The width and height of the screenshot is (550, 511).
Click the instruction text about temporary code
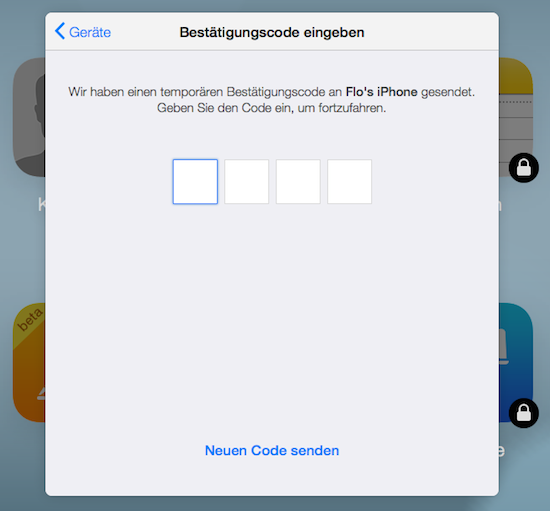(x=272, y=100)
